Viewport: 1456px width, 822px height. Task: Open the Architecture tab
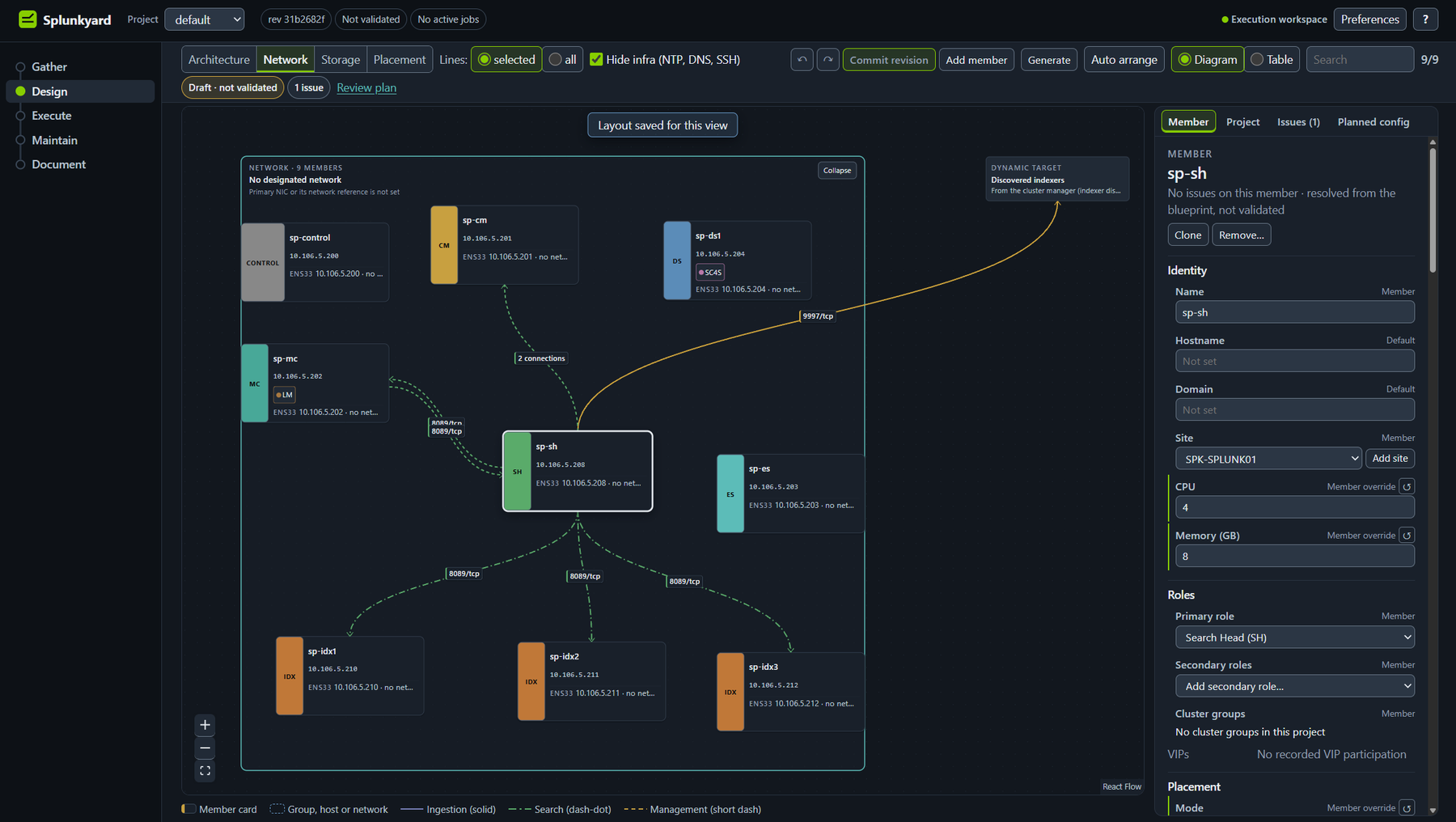click(219, 60)
